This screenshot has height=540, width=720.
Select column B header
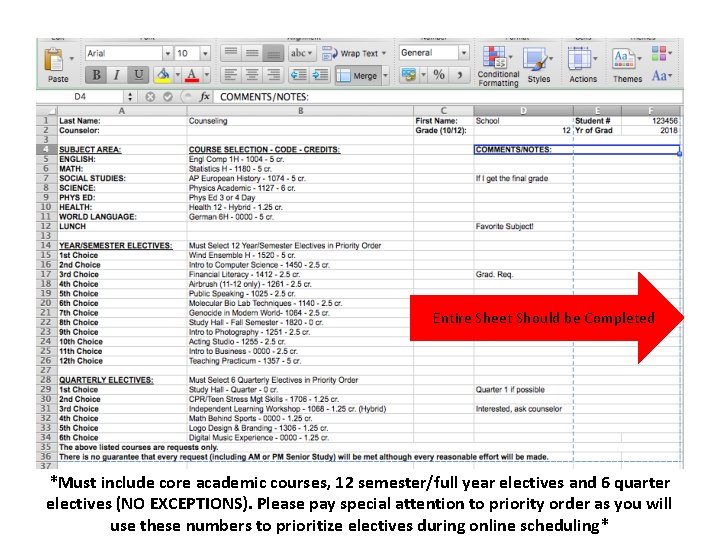300,111
